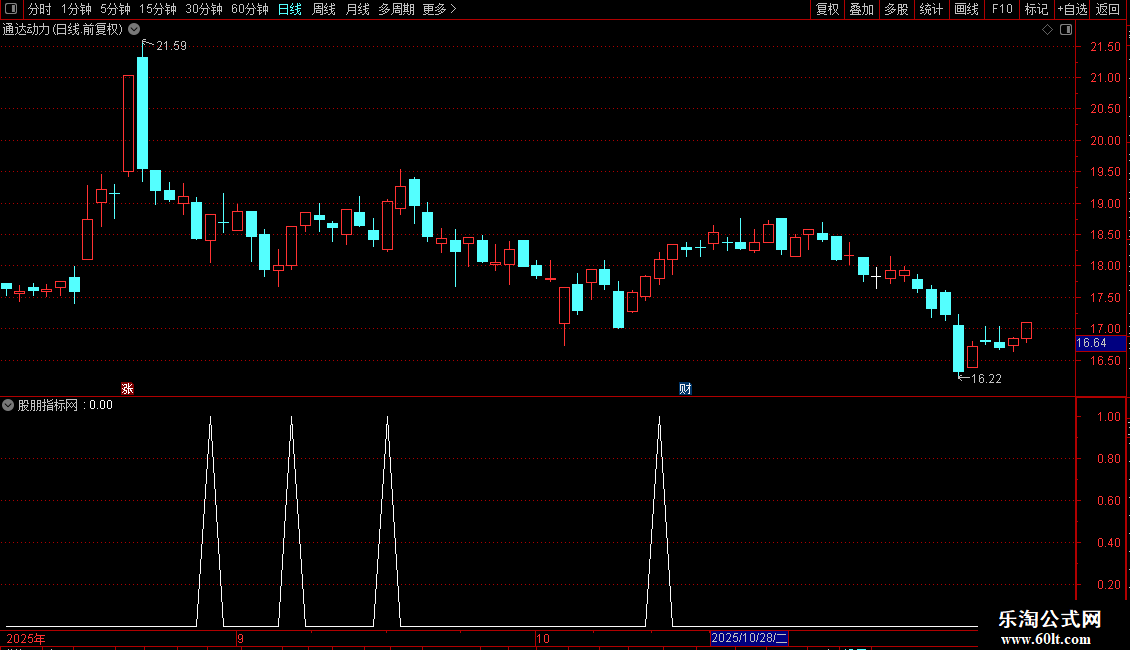Click the 21.59 high price label

point(172,46)
